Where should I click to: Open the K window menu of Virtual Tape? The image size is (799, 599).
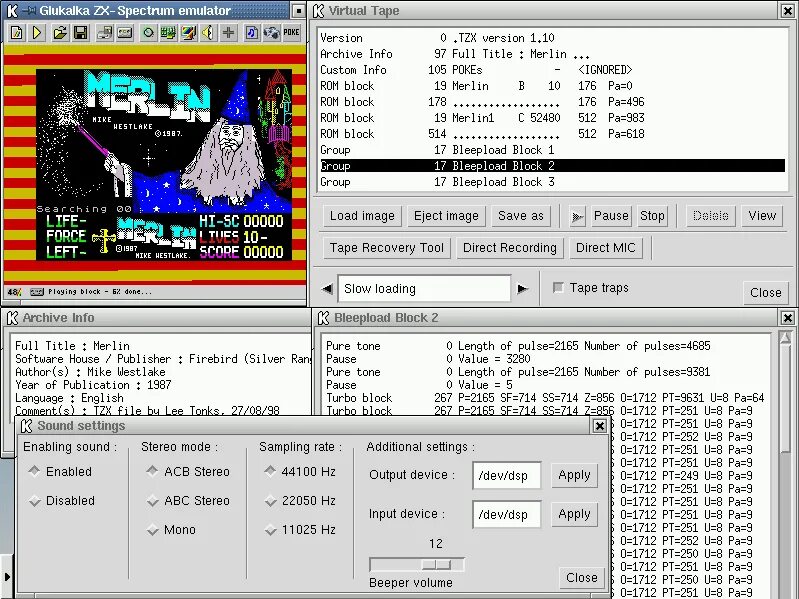click(318, 11)
